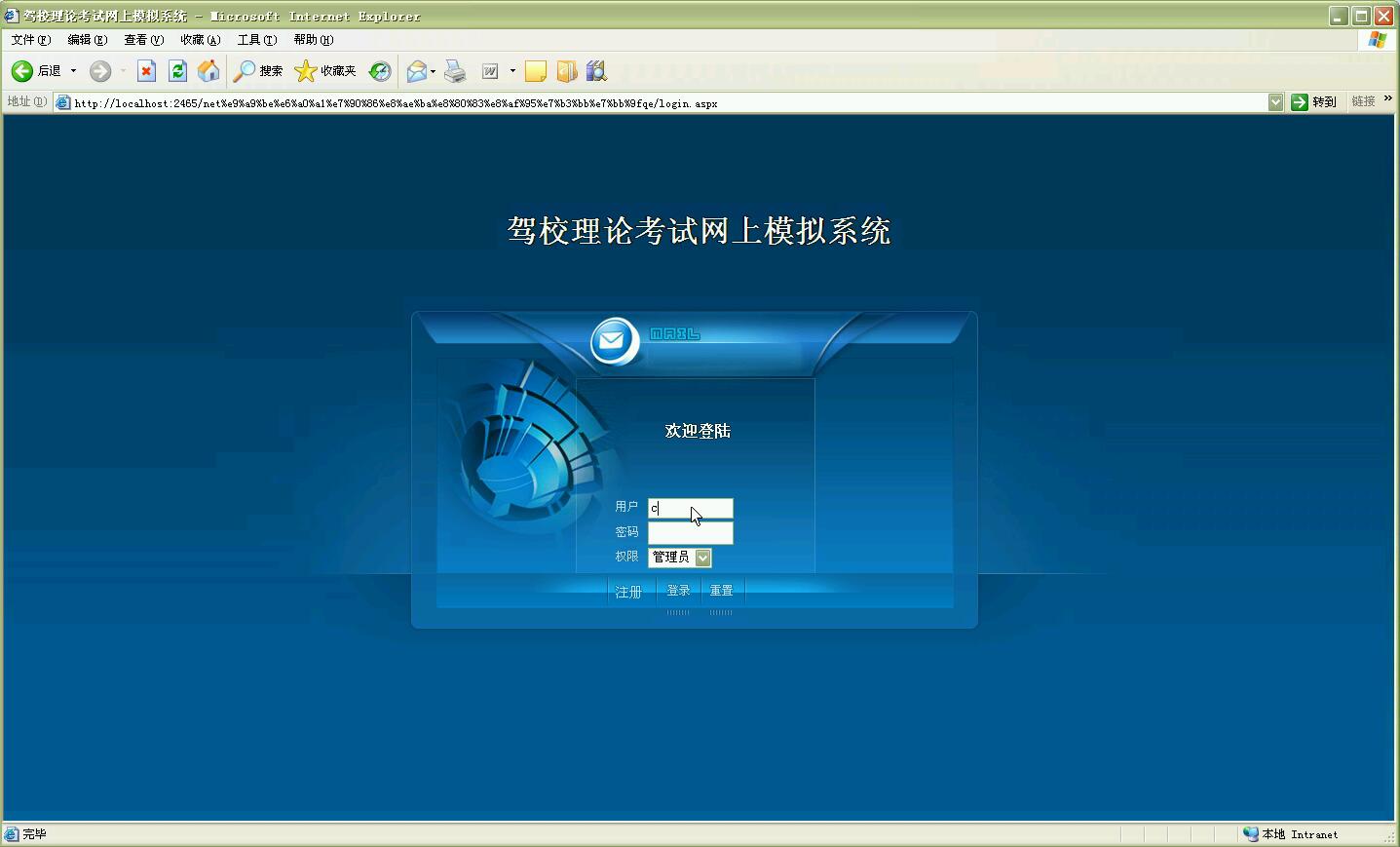Click the address bar URL field
The height and width of the screenshot is (847, 1400).
coord(668,102)
